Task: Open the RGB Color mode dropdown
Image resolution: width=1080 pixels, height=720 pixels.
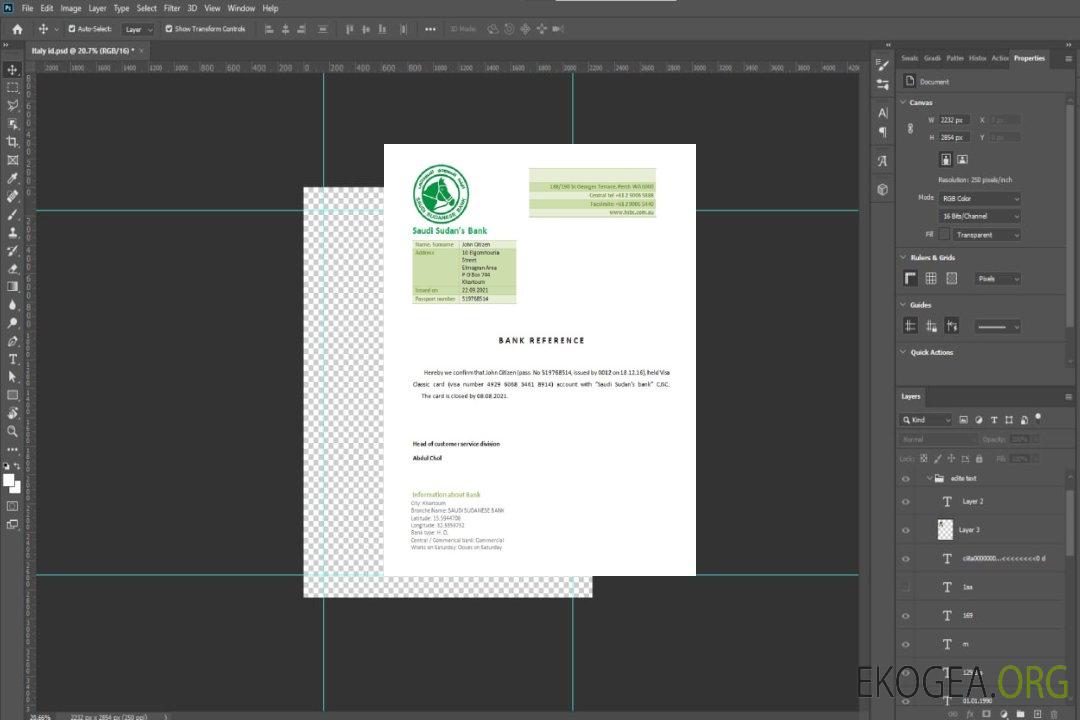Action: click(x=980, y=198)
